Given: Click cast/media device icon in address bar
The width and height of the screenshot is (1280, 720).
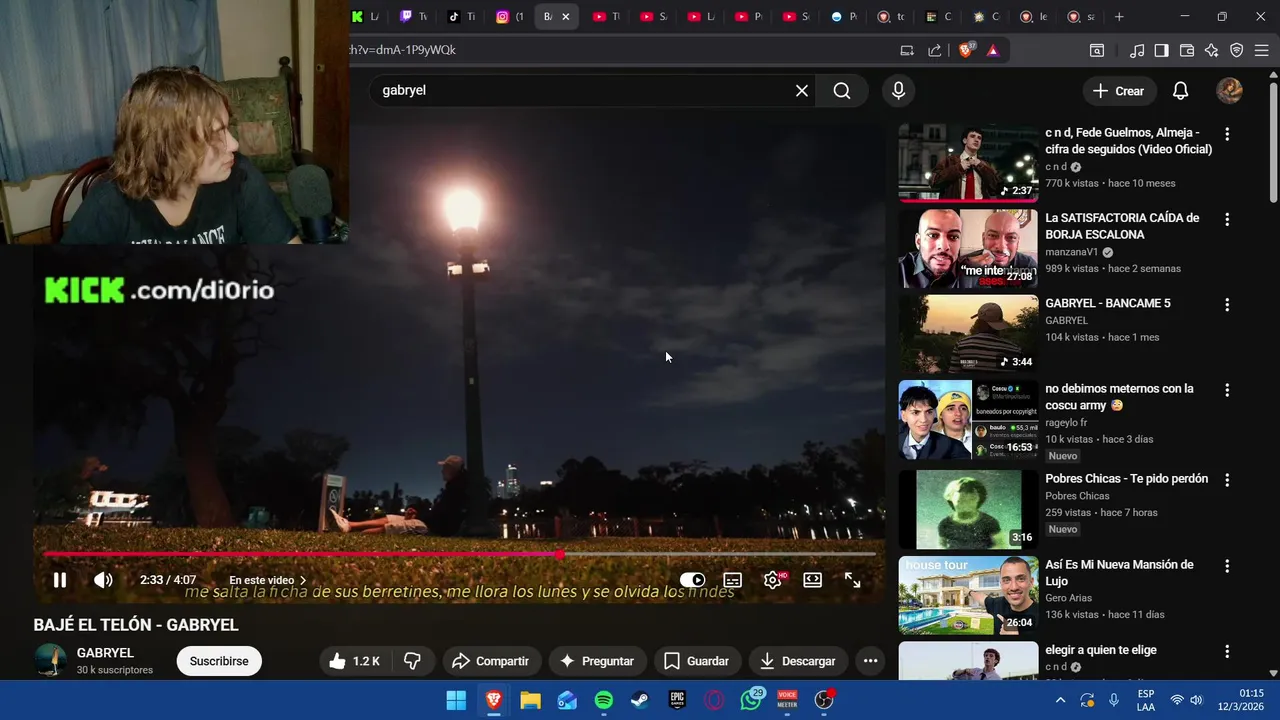Looking at the screenshot, I should click(x=907, y=50).
